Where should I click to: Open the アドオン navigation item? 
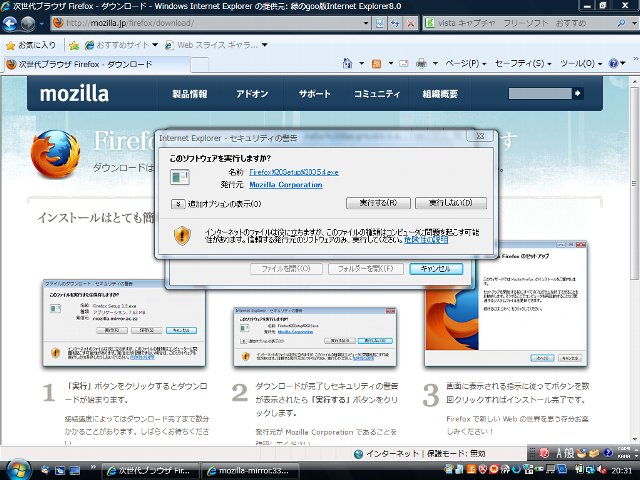pos(252,94)
